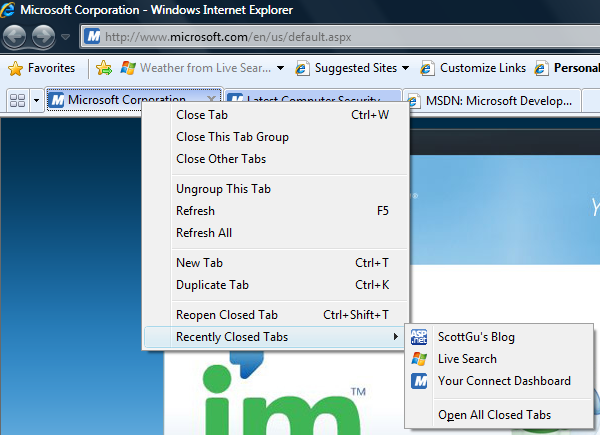The width and height of the screenshot is (600, 435).
Task: Open the Favorites star button
Action: pyautogui.click(x=42, y=68)
